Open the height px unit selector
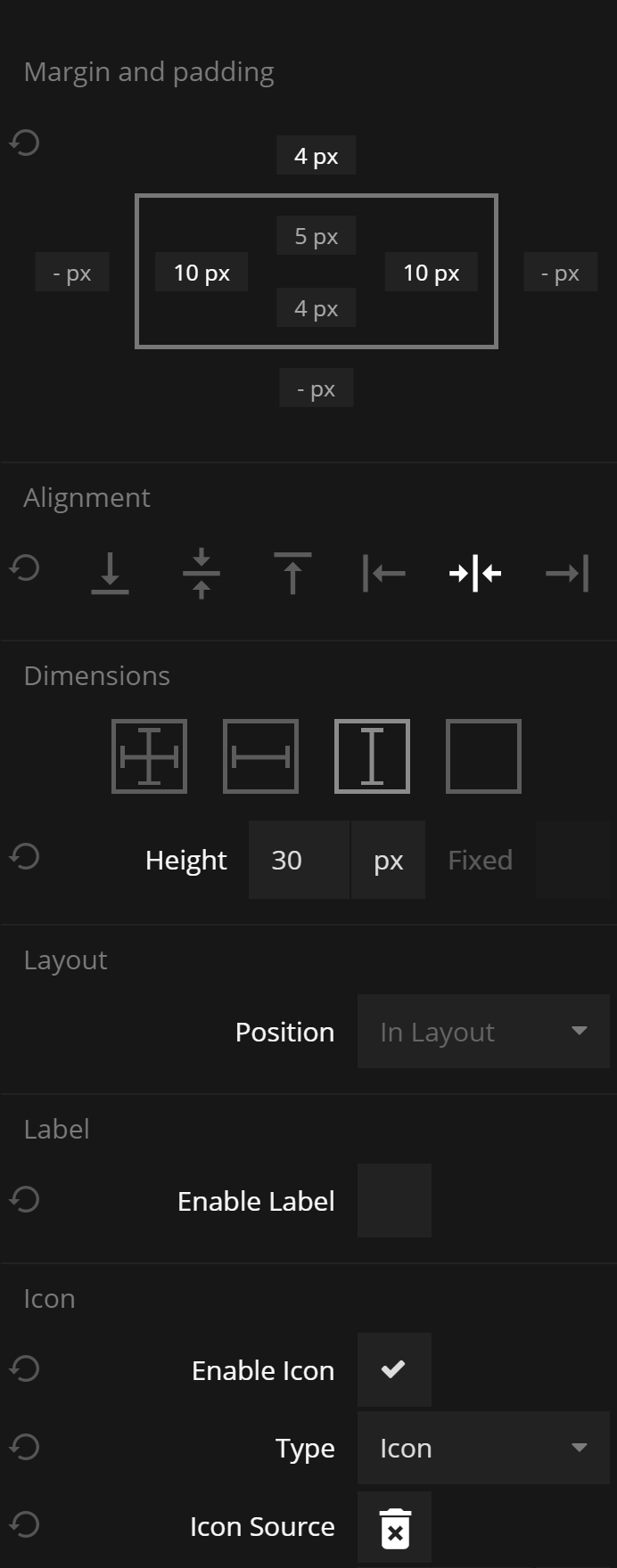This screenshot has width=617, height=1568. pos(389,860)
